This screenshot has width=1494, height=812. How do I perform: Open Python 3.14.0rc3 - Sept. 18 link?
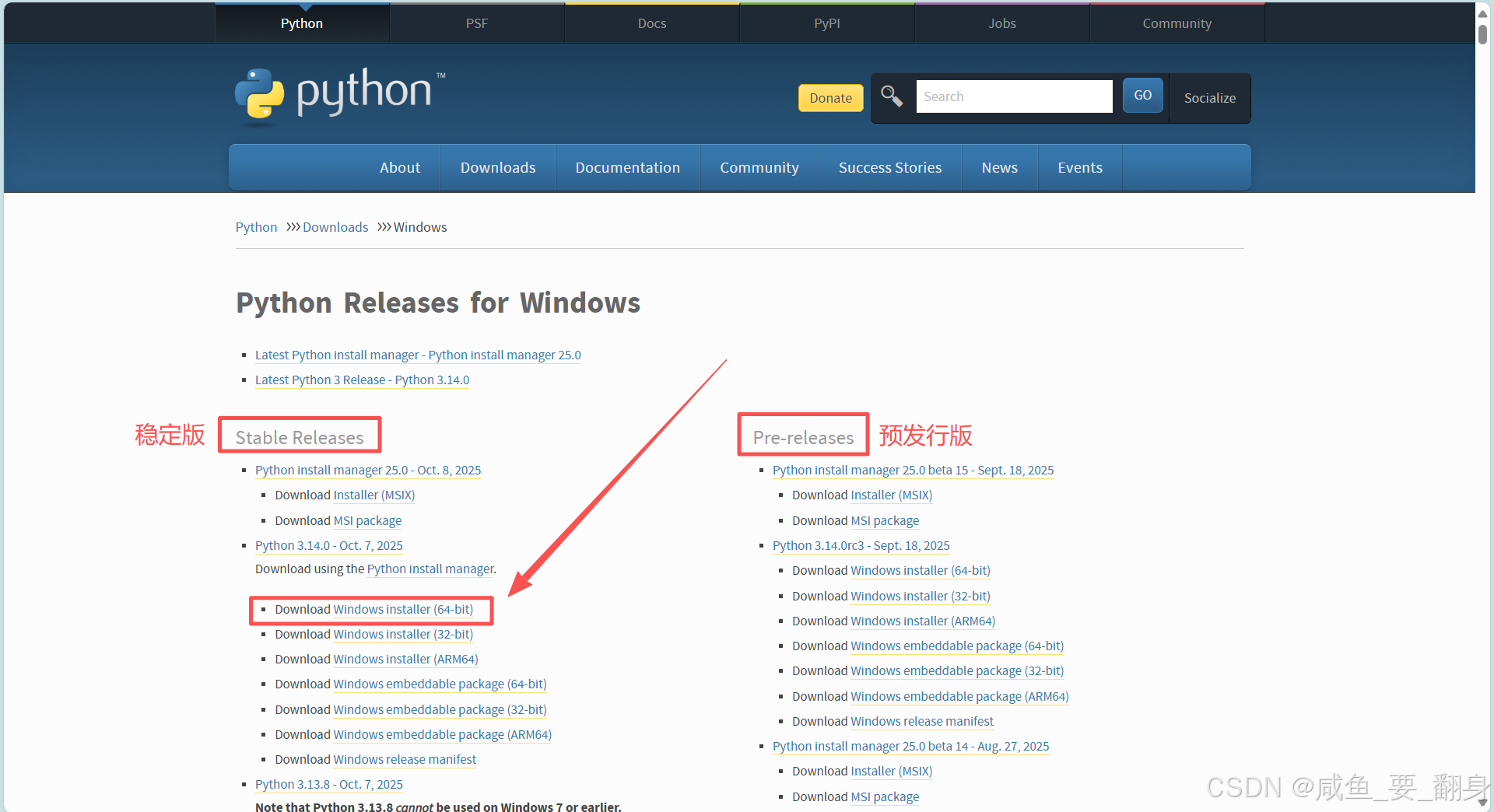pos(861,545)
